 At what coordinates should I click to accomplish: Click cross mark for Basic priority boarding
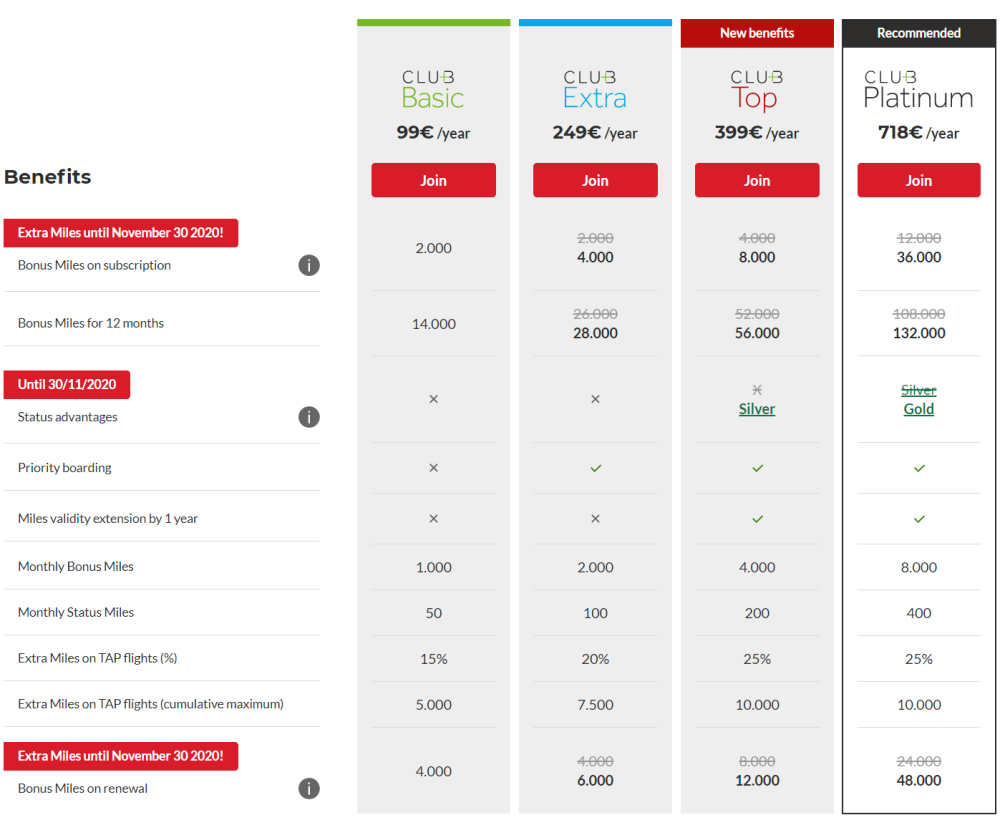click(434, 467)
